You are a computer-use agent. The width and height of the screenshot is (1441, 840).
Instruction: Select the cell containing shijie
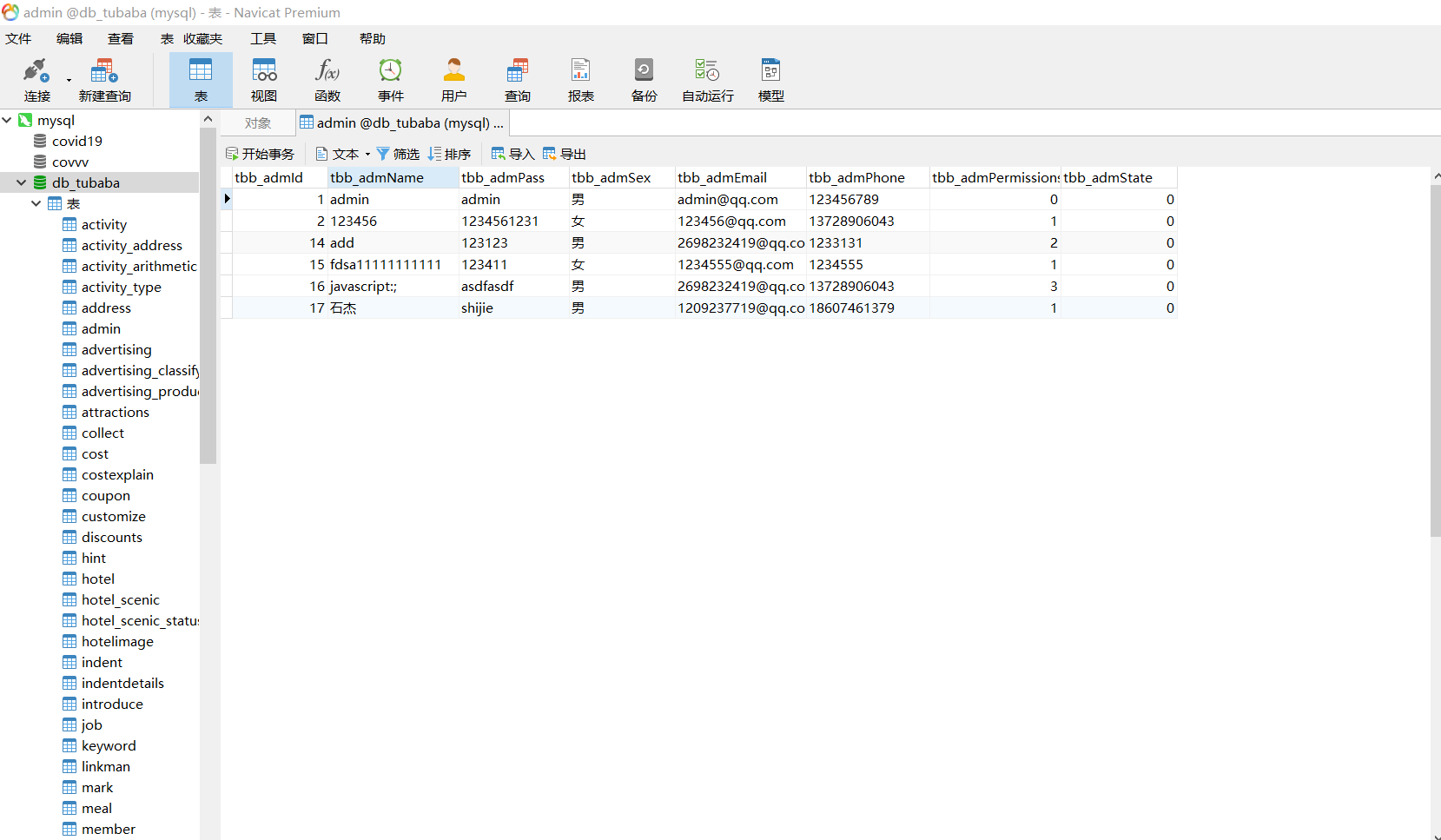(513, 308)
